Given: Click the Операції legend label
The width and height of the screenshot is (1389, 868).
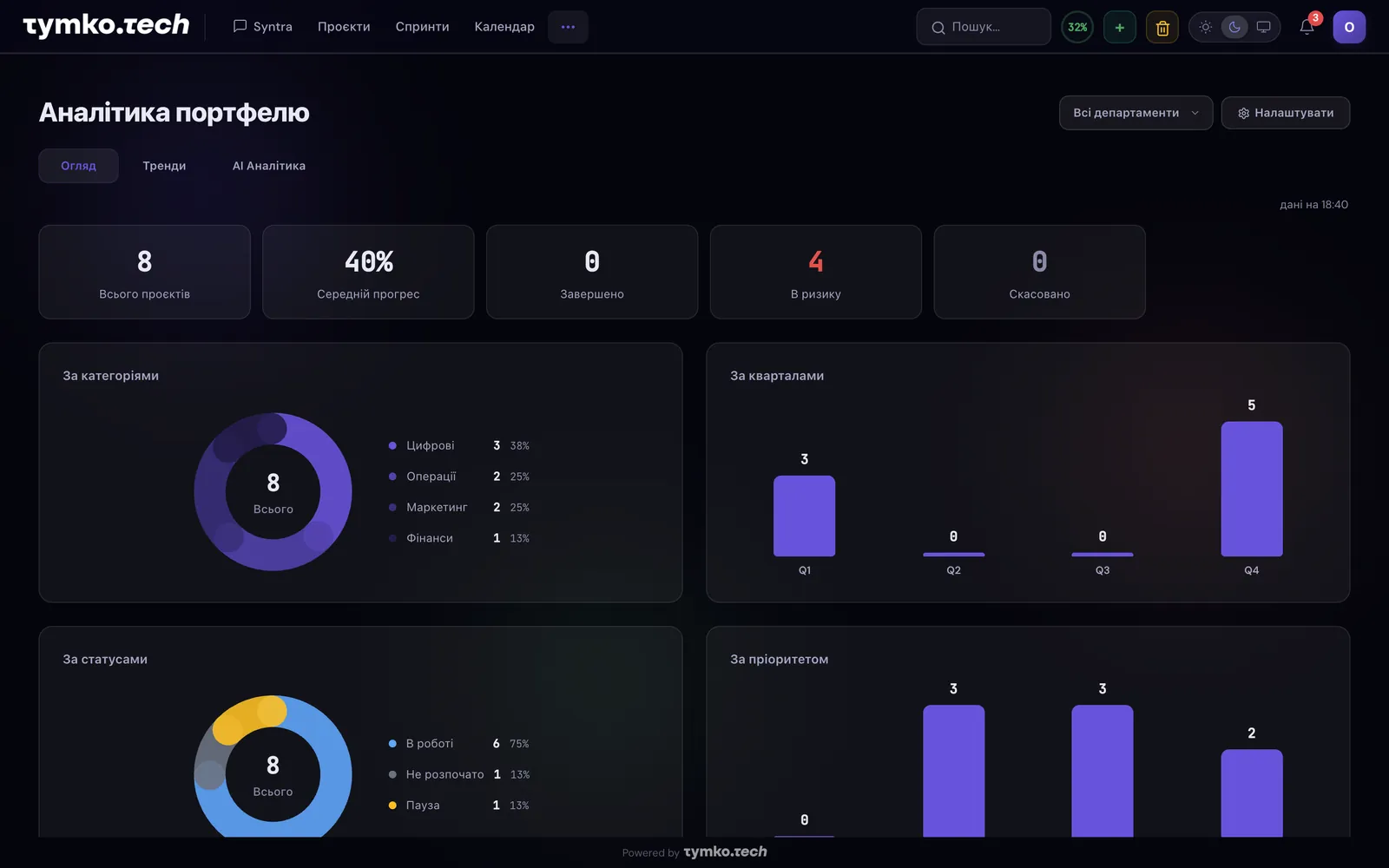Looking at the screenshot, I should pos(431,477).
